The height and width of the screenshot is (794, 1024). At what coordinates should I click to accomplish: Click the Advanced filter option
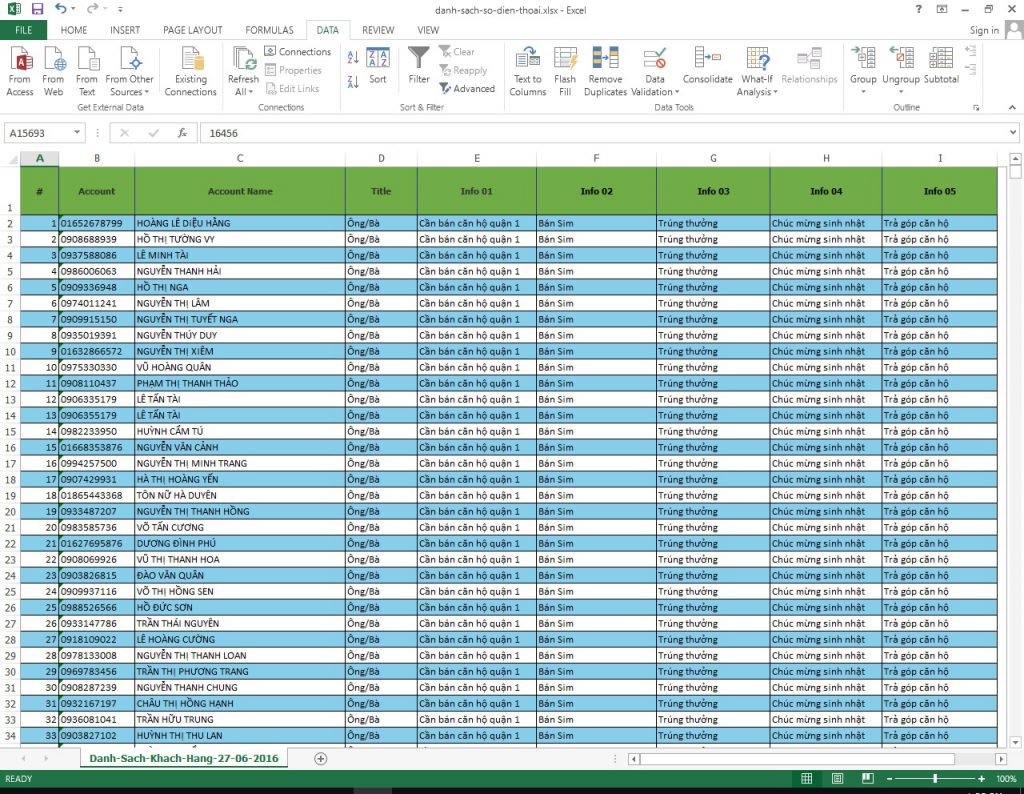coord(468,89)
